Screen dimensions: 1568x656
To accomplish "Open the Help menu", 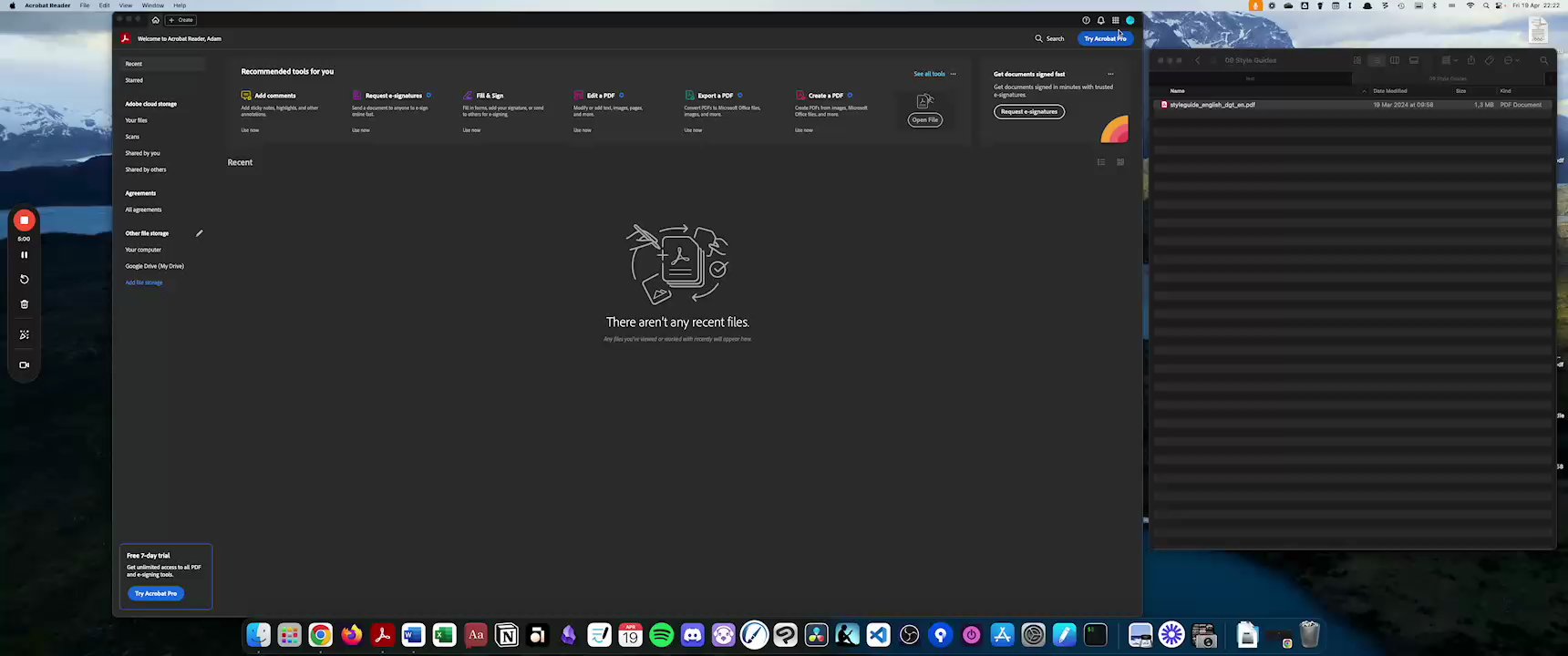I will (x=180, y=5).
